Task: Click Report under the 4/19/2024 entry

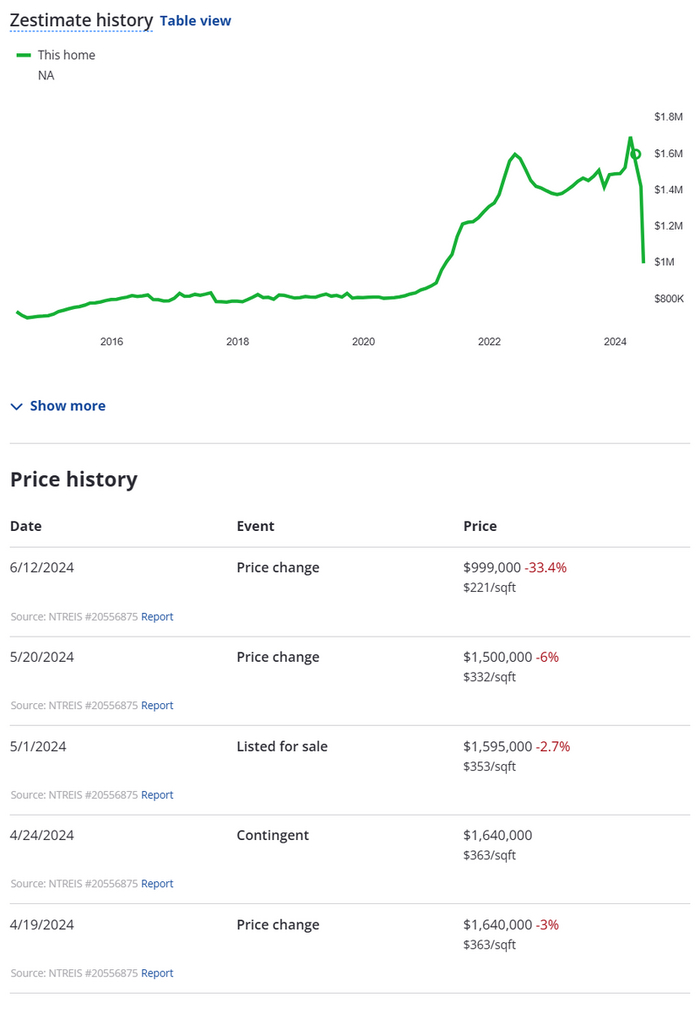Action: click(x=157, y=973)
